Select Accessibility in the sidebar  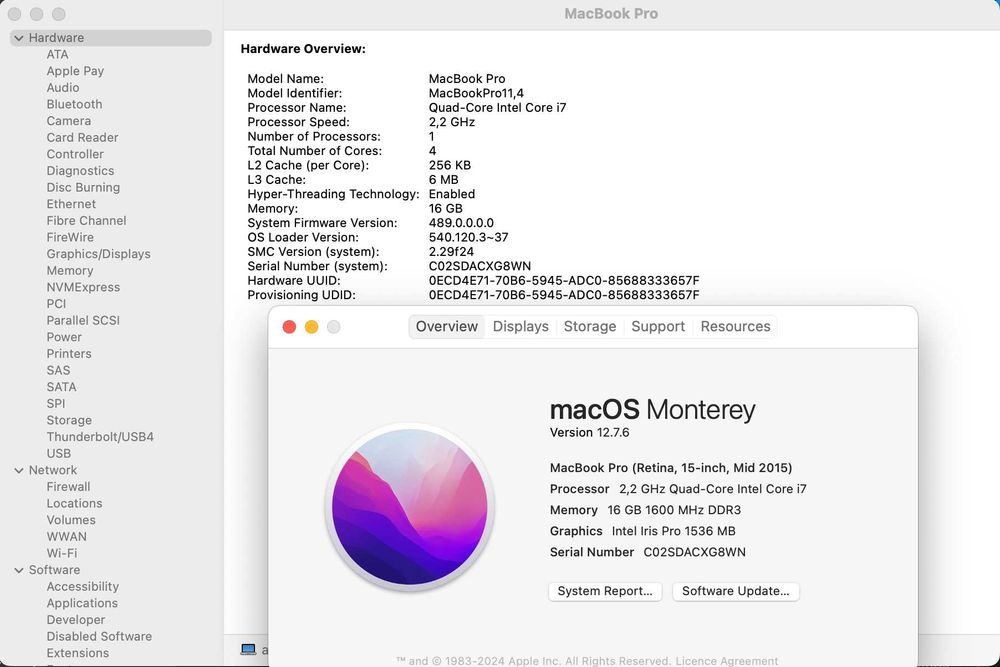(x=82, y=587)
